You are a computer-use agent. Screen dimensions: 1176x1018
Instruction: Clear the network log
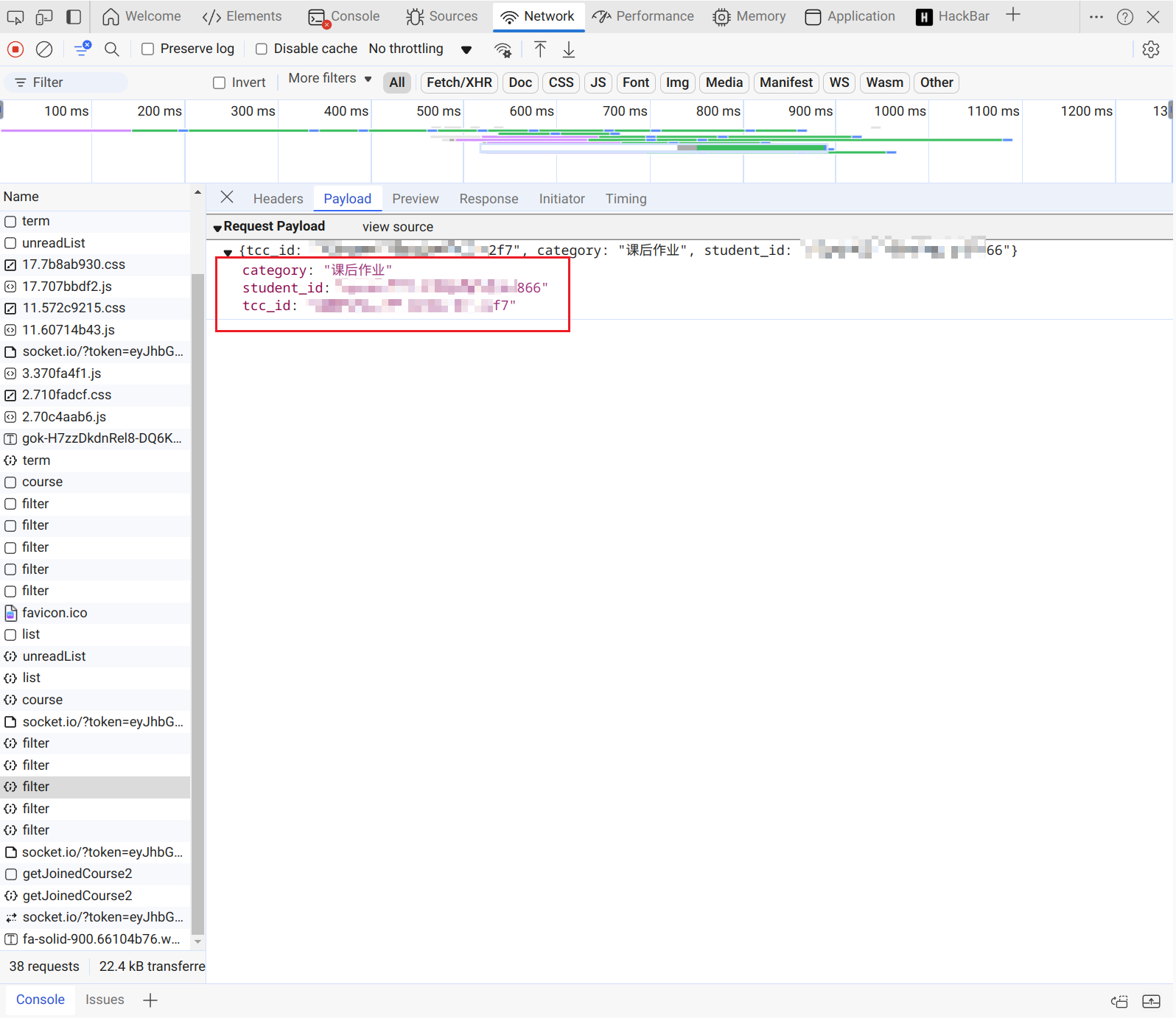click(44, 49)
